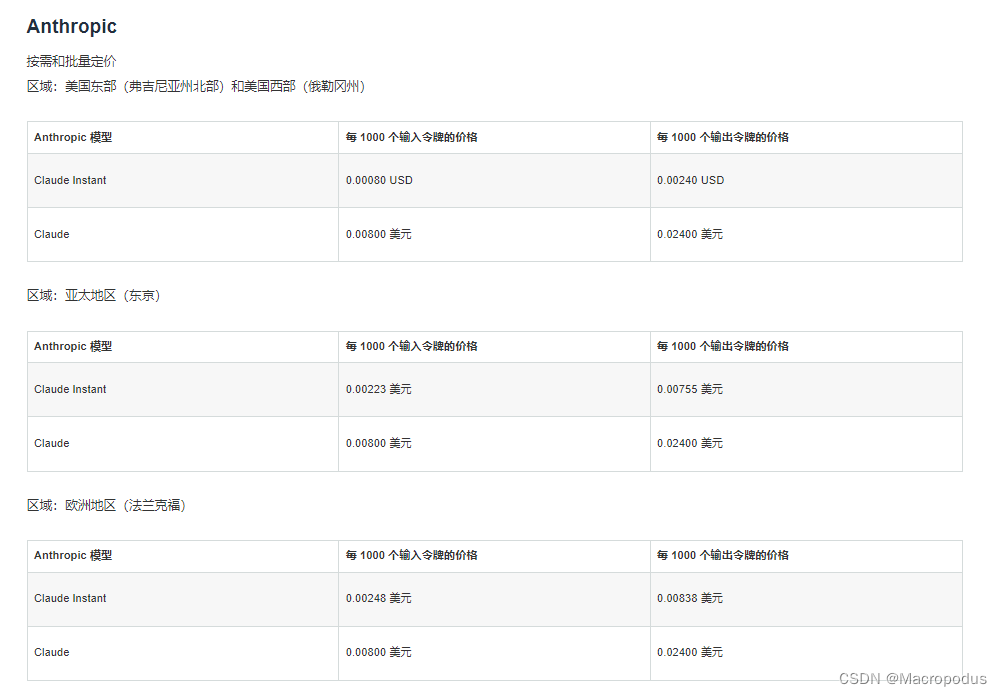
Task: Click the region line mentioning 弗吉尼亚州北部 and 俄勒冈州
Action: coord(196,86)
